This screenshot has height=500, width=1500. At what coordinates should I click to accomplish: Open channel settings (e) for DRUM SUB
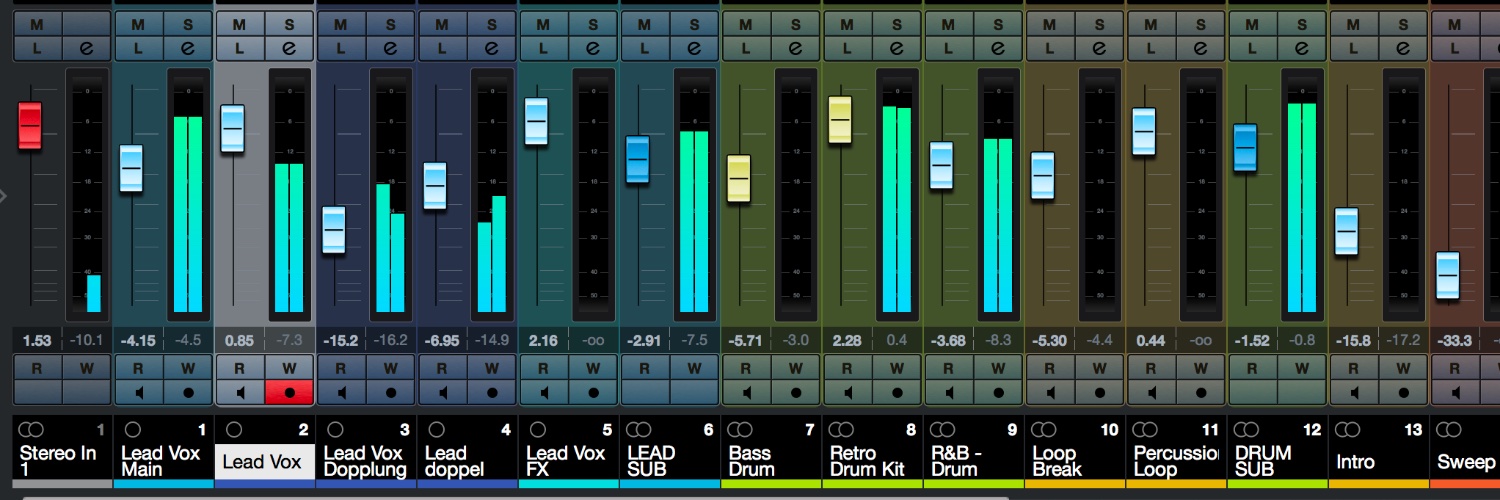pyautogui.click(x=1303, y=47)
